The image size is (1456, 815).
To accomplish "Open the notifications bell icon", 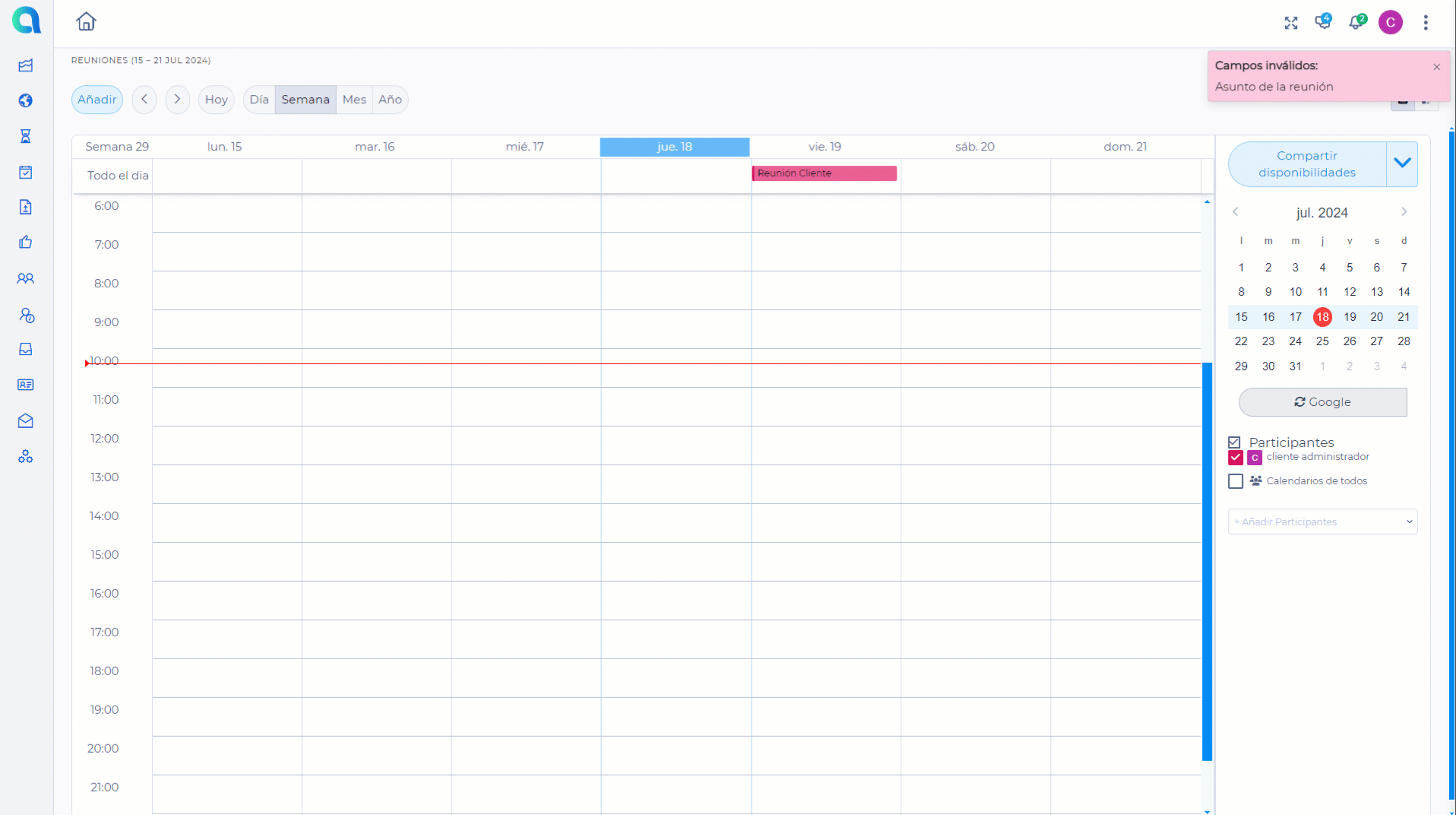I will (1356, 23).
